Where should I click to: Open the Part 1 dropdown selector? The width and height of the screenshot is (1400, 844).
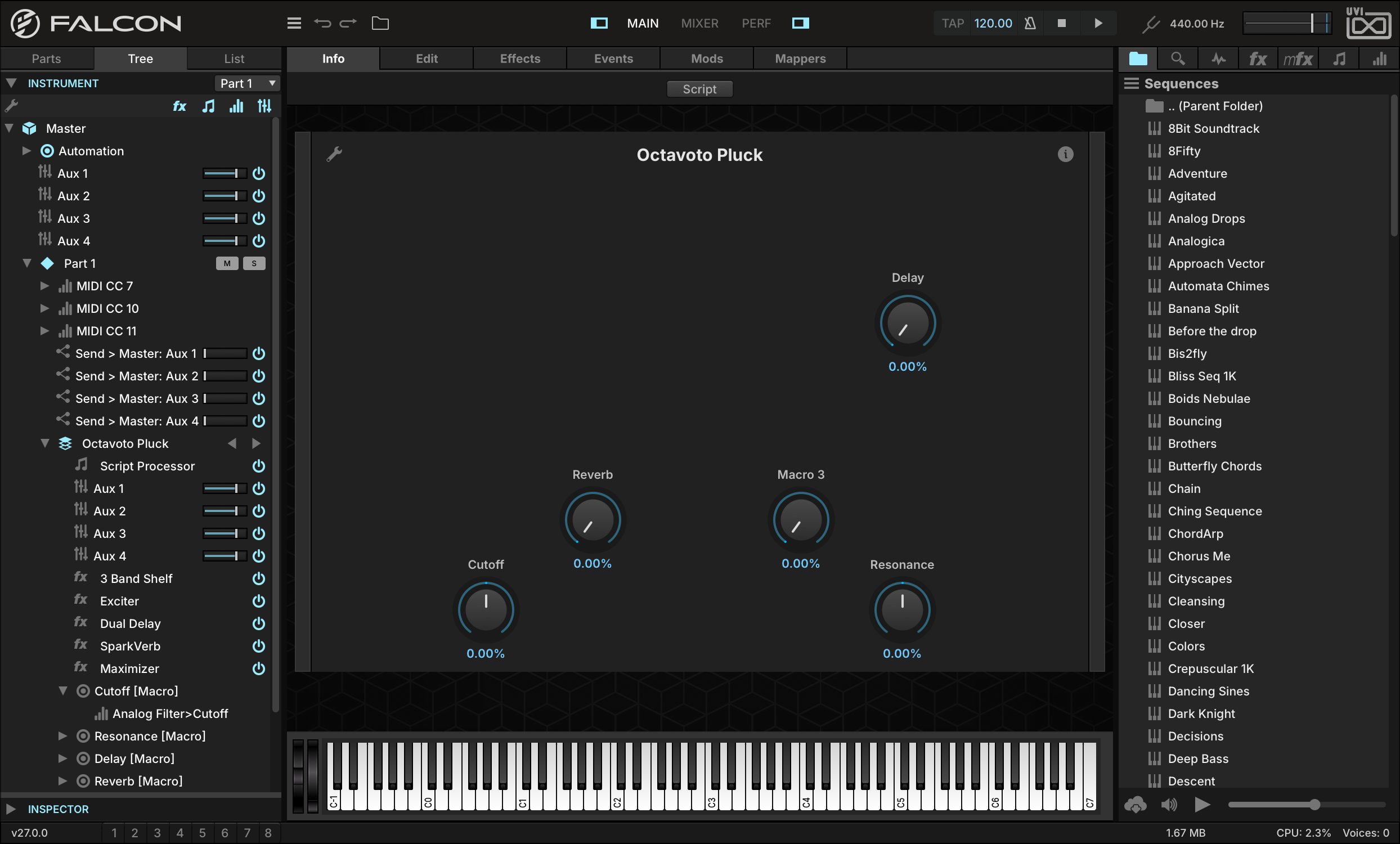[x=247, y=83]
